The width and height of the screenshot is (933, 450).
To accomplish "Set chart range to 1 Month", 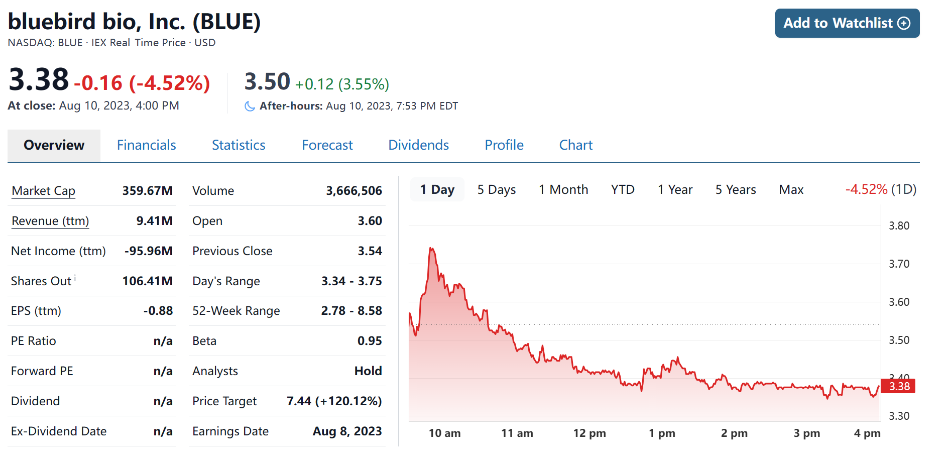I will pos(563,190).
